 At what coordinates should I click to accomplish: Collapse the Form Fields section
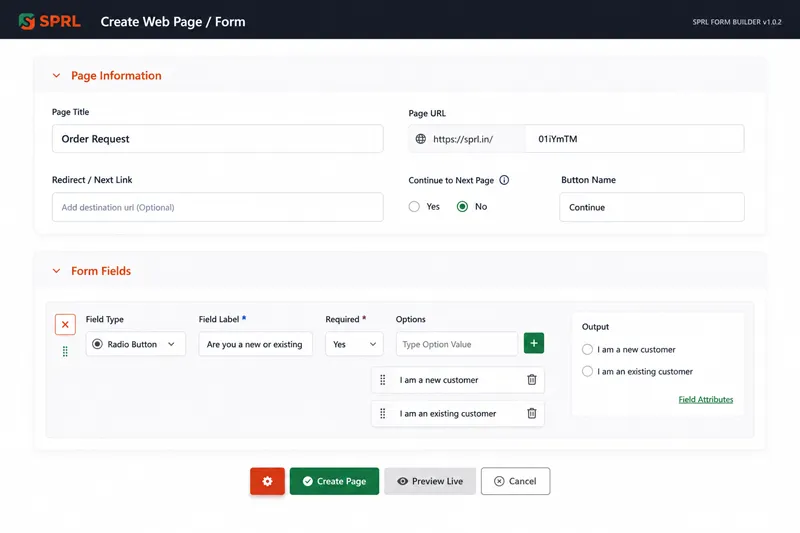(x=57, y=271)
